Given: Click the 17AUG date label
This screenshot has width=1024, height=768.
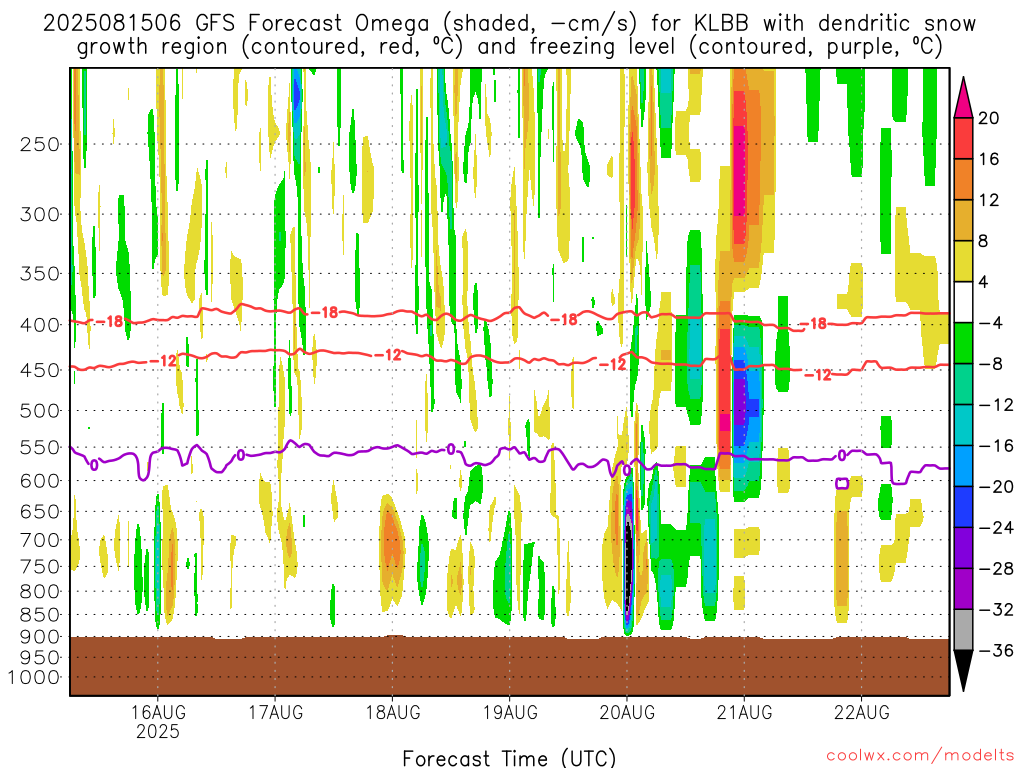Looking at the screenshot, I should tap(276, 712).
